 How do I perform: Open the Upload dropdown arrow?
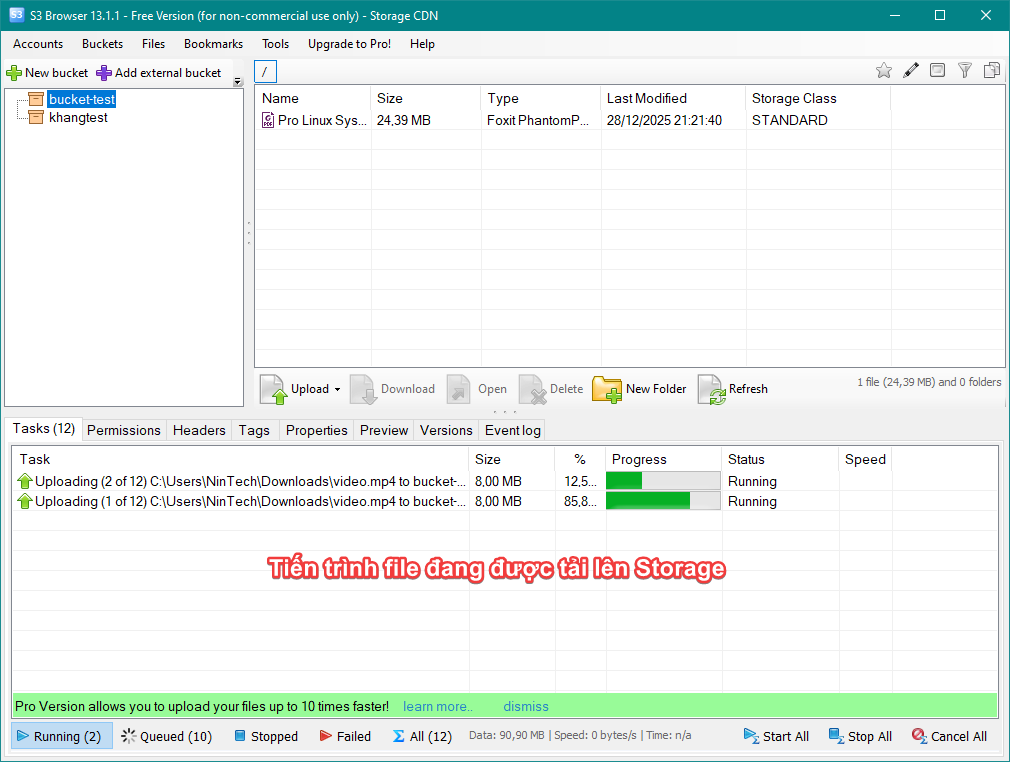tap(337, 390)
